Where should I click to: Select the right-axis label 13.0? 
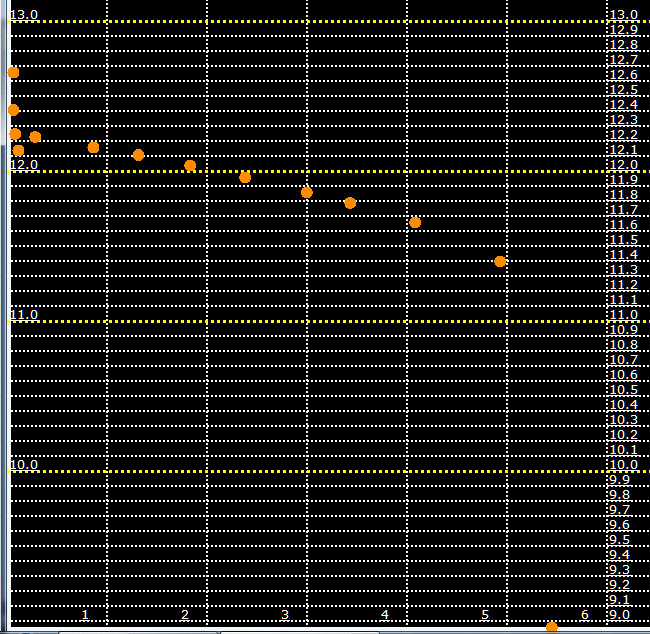[623, 14]
